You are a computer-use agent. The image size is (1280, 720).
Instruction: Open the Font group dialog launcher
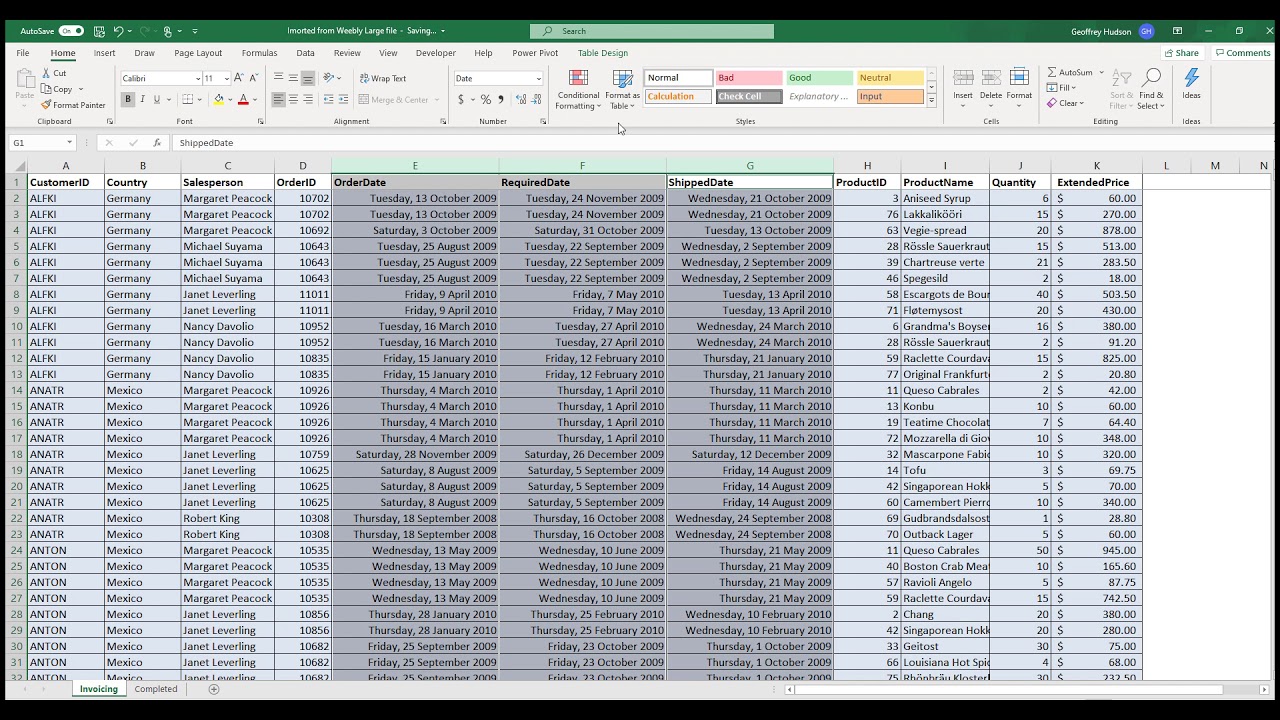260,122
